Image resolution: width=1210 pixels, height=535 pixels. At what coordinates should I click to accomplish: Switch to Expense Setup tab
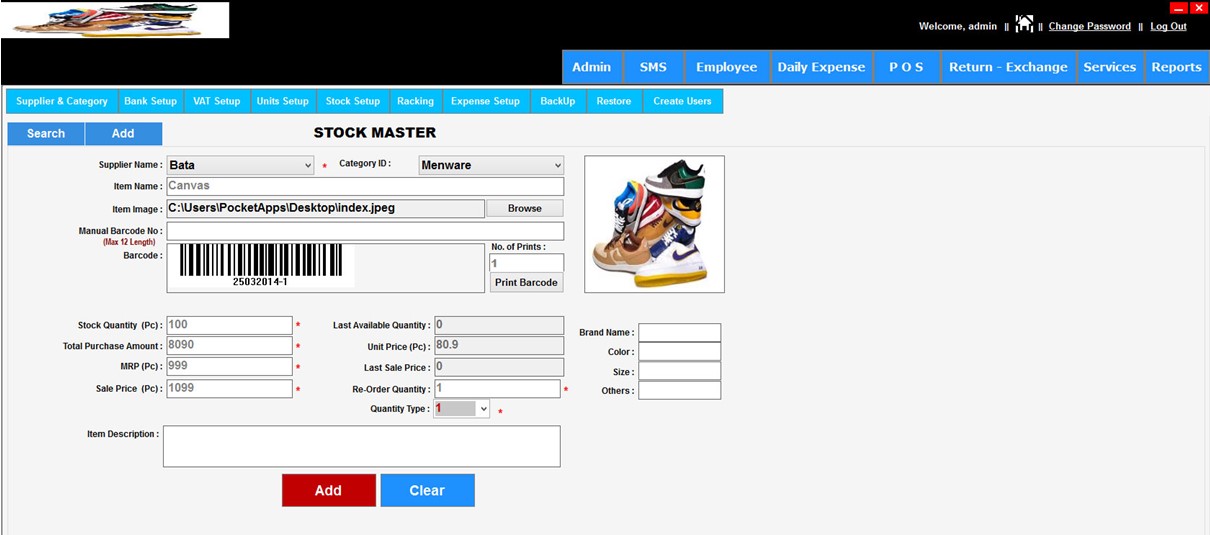(x=485, y=101)
